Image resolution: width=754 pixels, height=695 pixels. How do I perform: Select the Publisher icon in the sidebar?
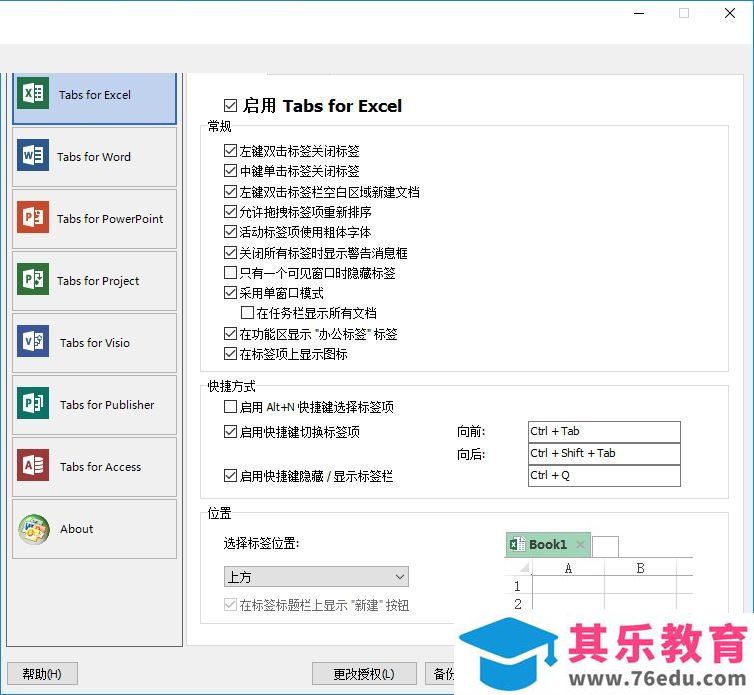point(33,404)
